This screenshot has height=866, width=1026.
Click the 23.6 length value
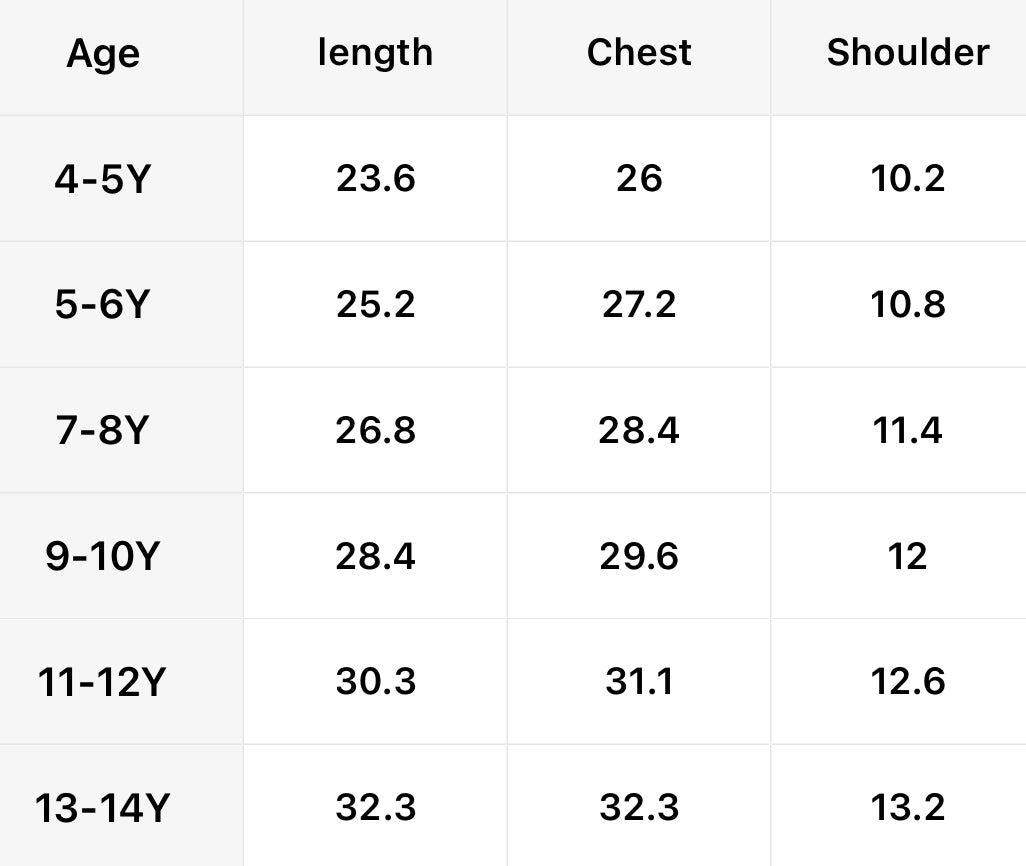(375, 179)
